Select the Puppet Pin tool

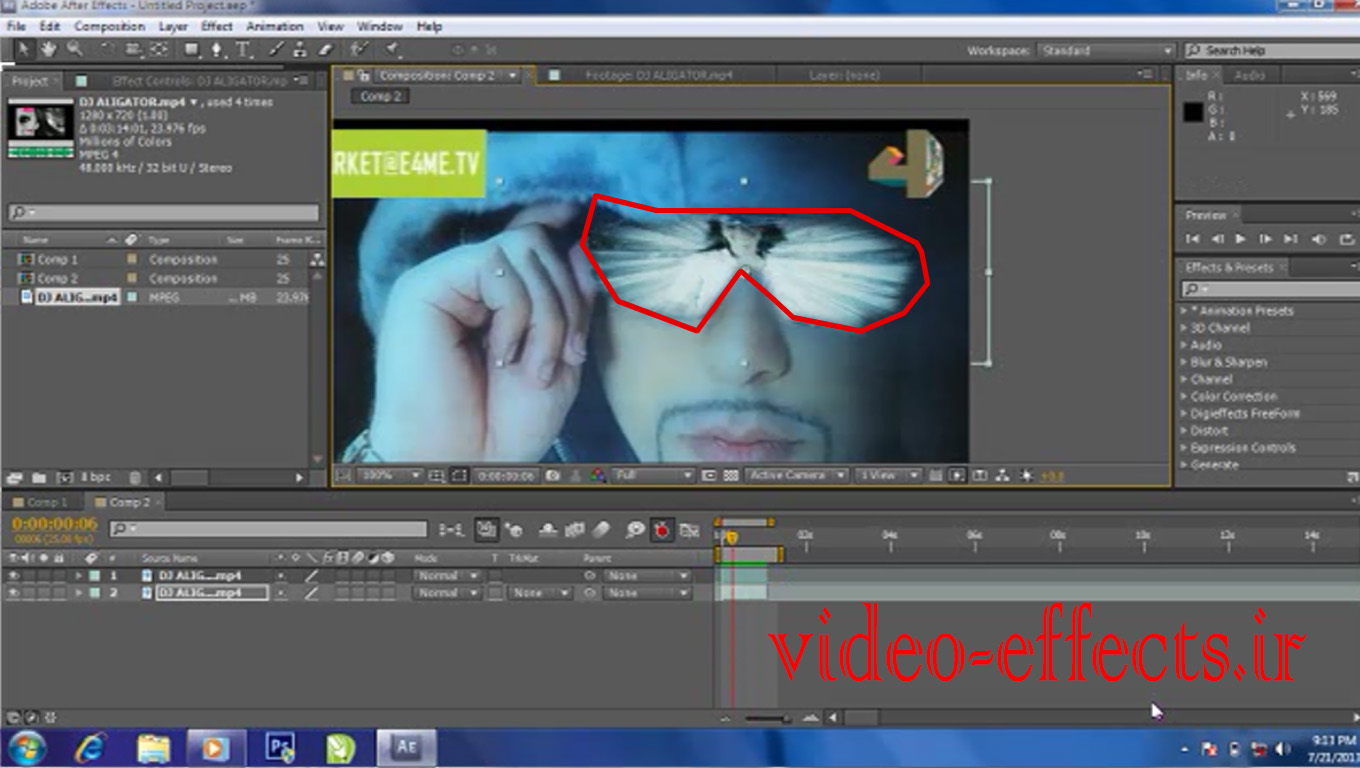(x=393, y=49)
